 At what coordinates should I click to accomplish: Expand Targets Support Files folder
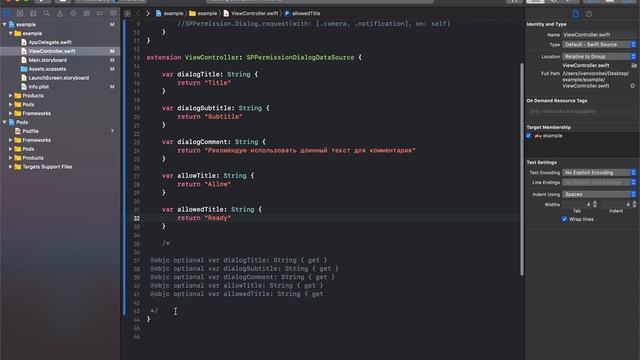click(11, 167)
